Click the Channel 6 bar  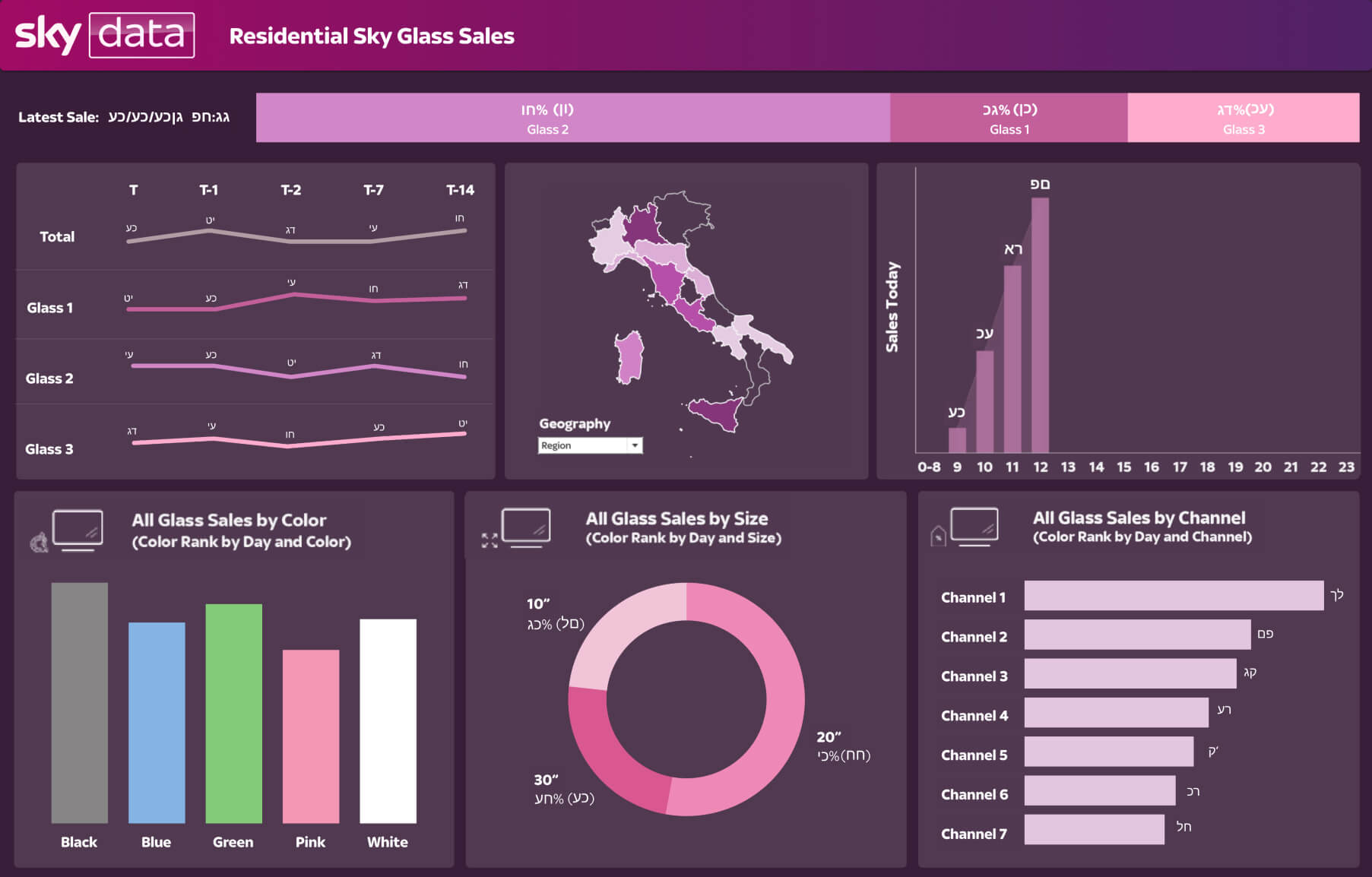[1100, 790]
